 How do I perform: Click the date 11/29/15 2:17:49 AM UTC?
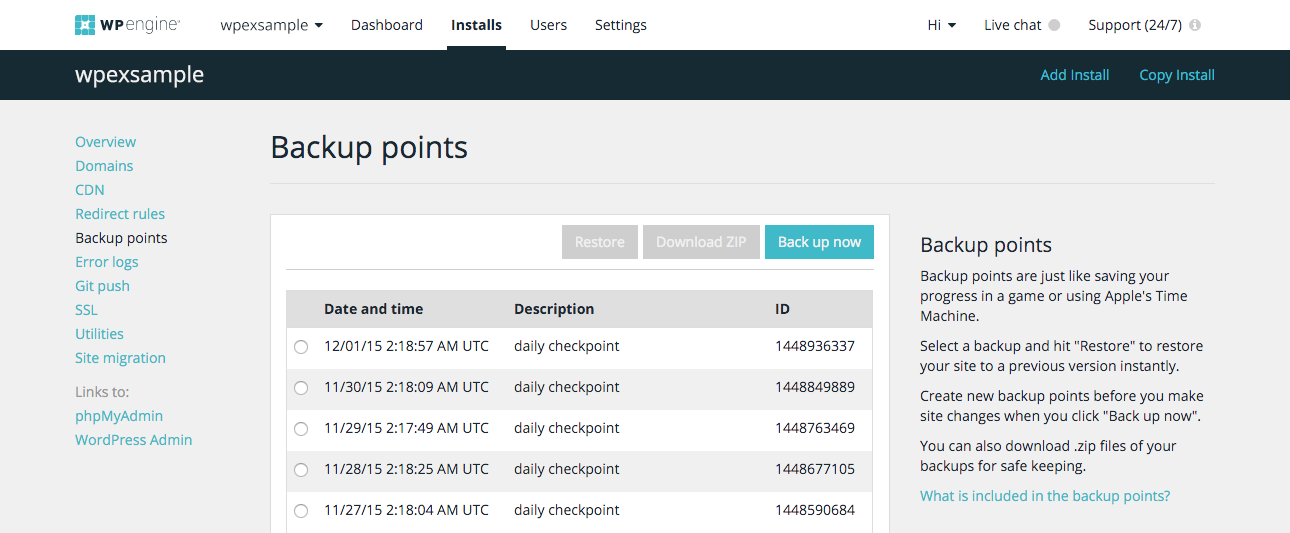click(406, 428)
